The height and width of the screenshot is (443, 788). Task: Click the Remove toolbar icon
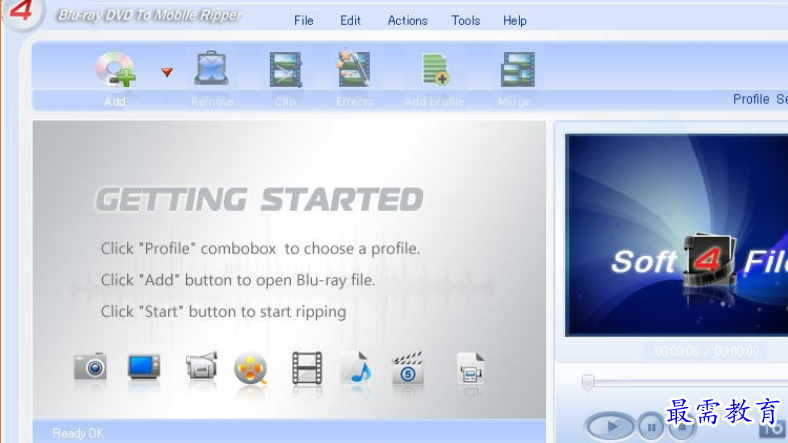(x=212, y=68)
